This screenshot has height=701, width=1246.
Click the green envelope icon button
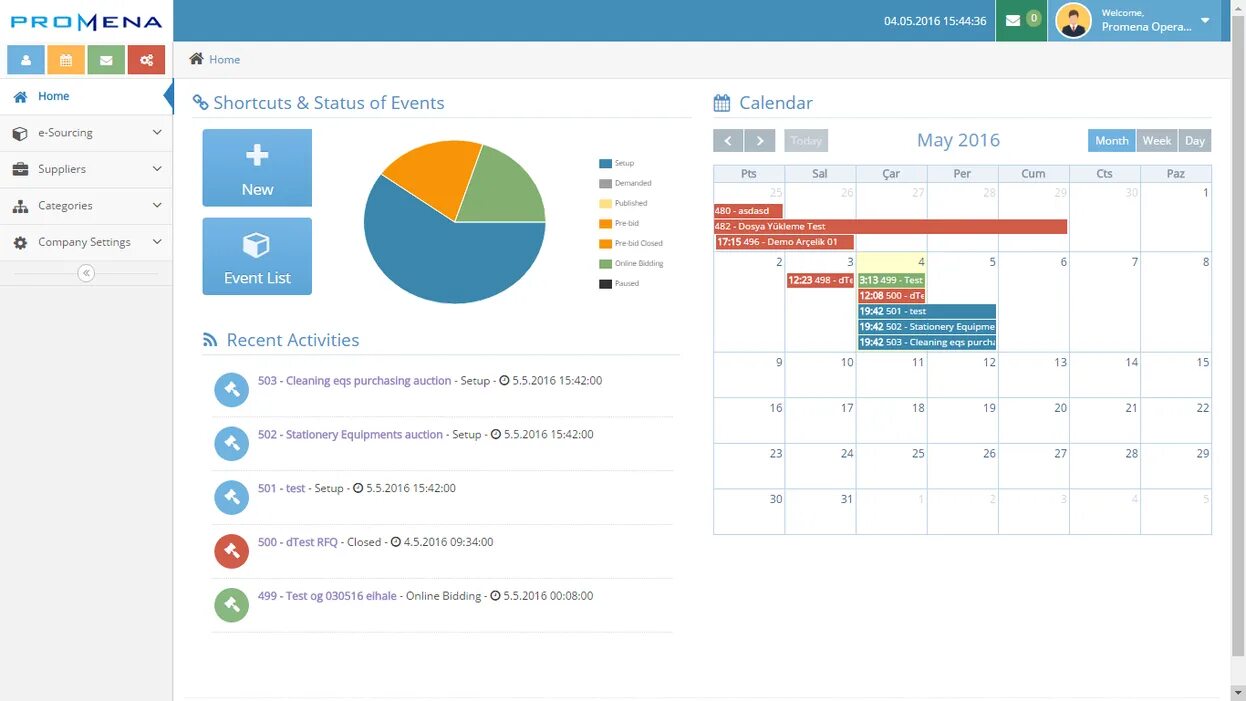(106, 60)
